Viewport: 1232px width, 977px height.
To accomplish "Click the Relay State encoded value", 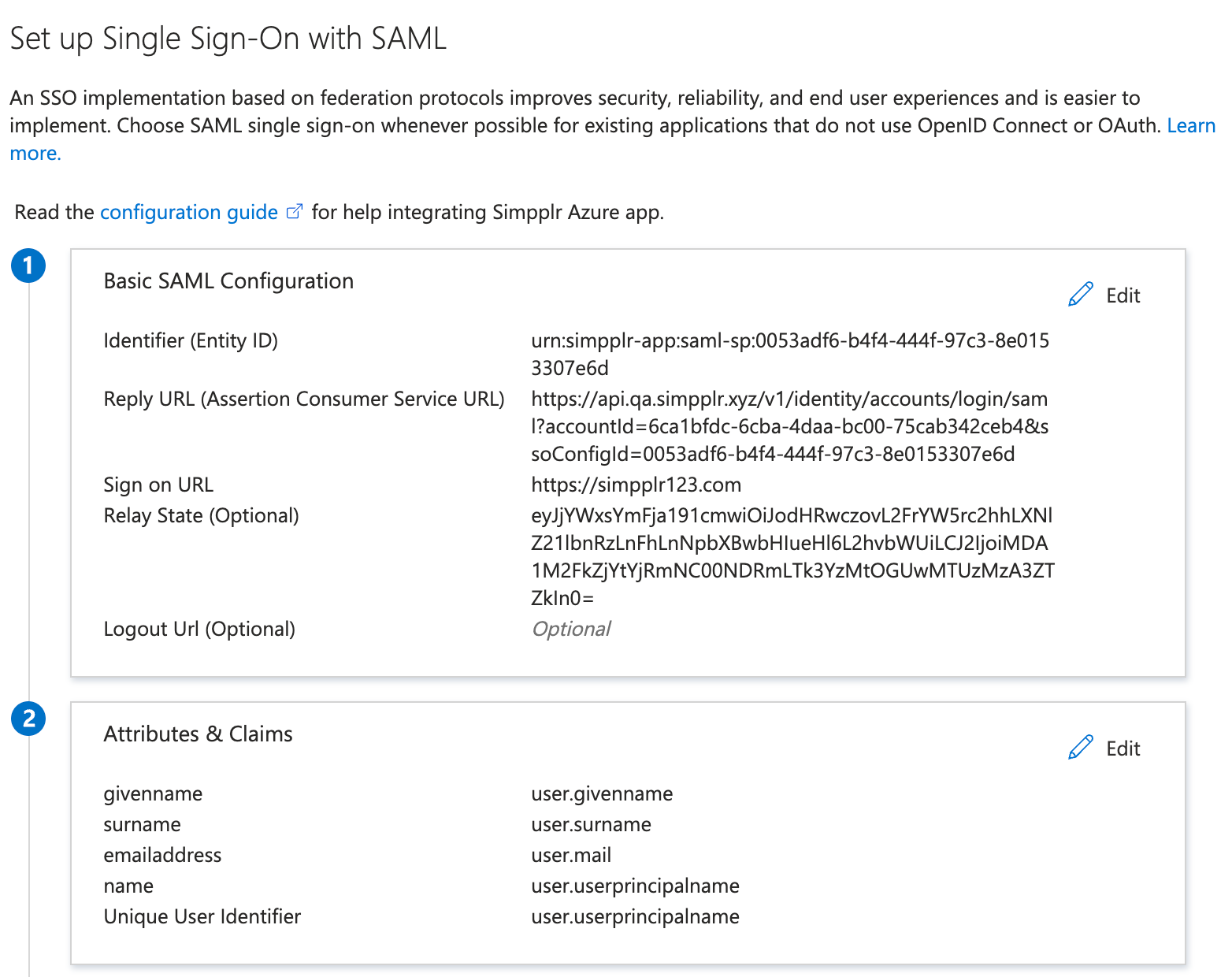I will [x=791, y=556].
